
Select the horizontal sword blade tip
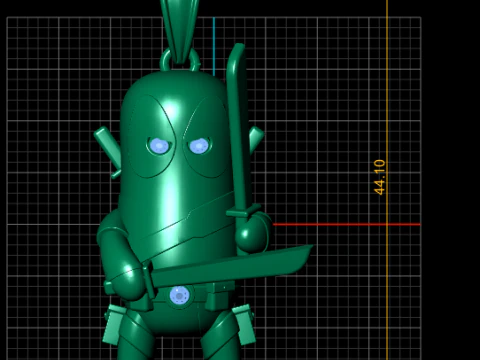point(302,257)
